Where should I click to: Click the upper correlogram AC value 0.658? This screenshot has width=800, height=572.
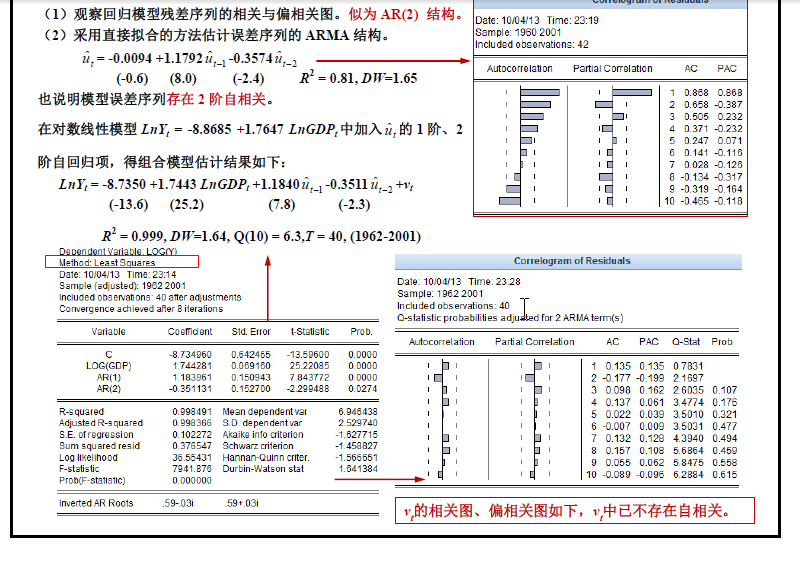tap(696, 105)
